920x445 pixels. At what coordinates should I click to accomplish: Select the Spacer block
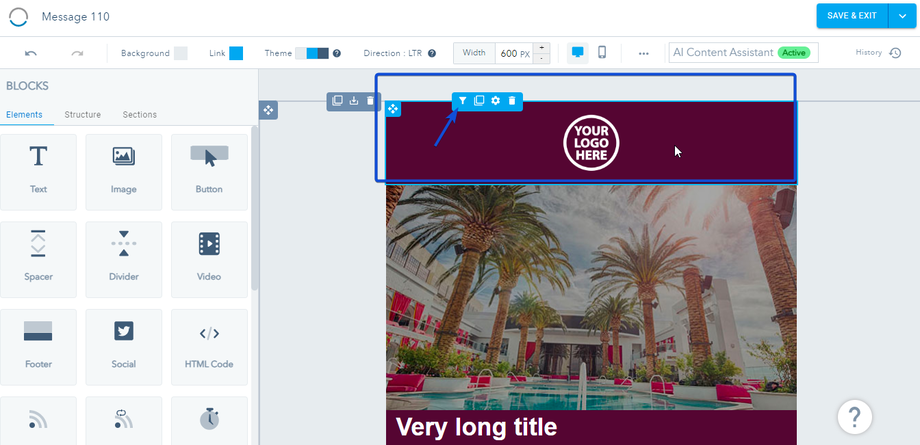point(38,259)
